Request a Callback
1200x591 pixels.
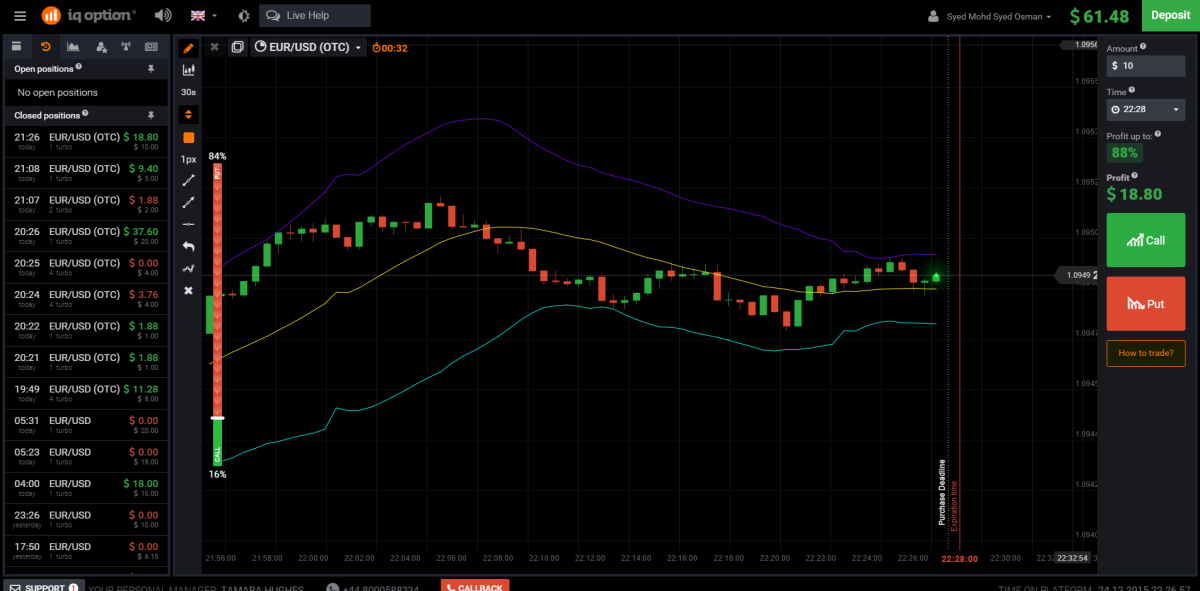[475, 587]
